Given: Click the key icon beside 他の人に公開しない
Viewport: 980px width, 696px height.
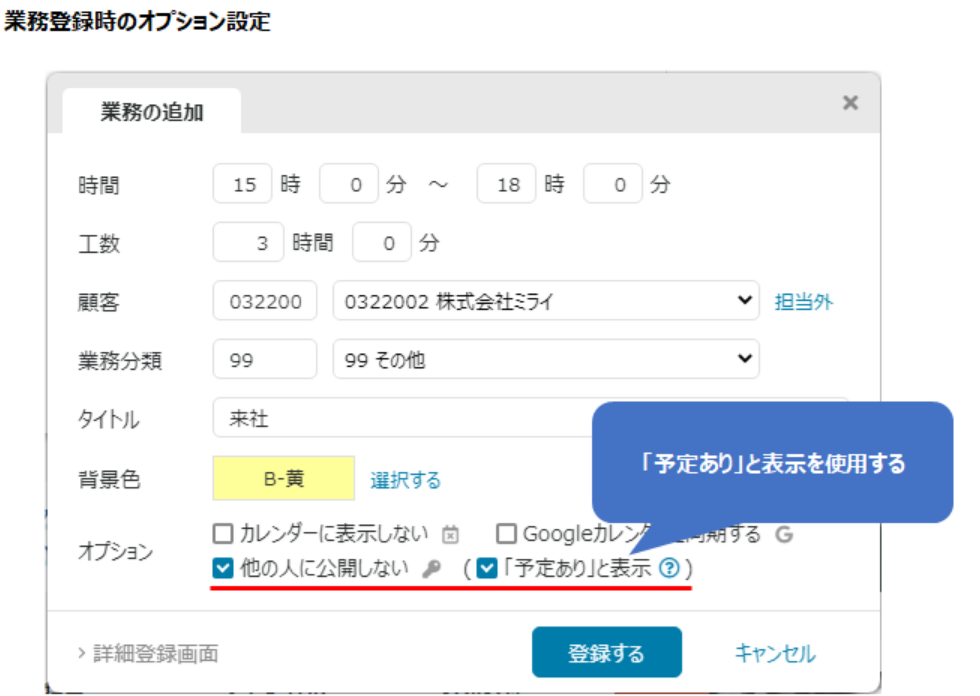Looking at the screenshot, I should [x=430, y=569].
